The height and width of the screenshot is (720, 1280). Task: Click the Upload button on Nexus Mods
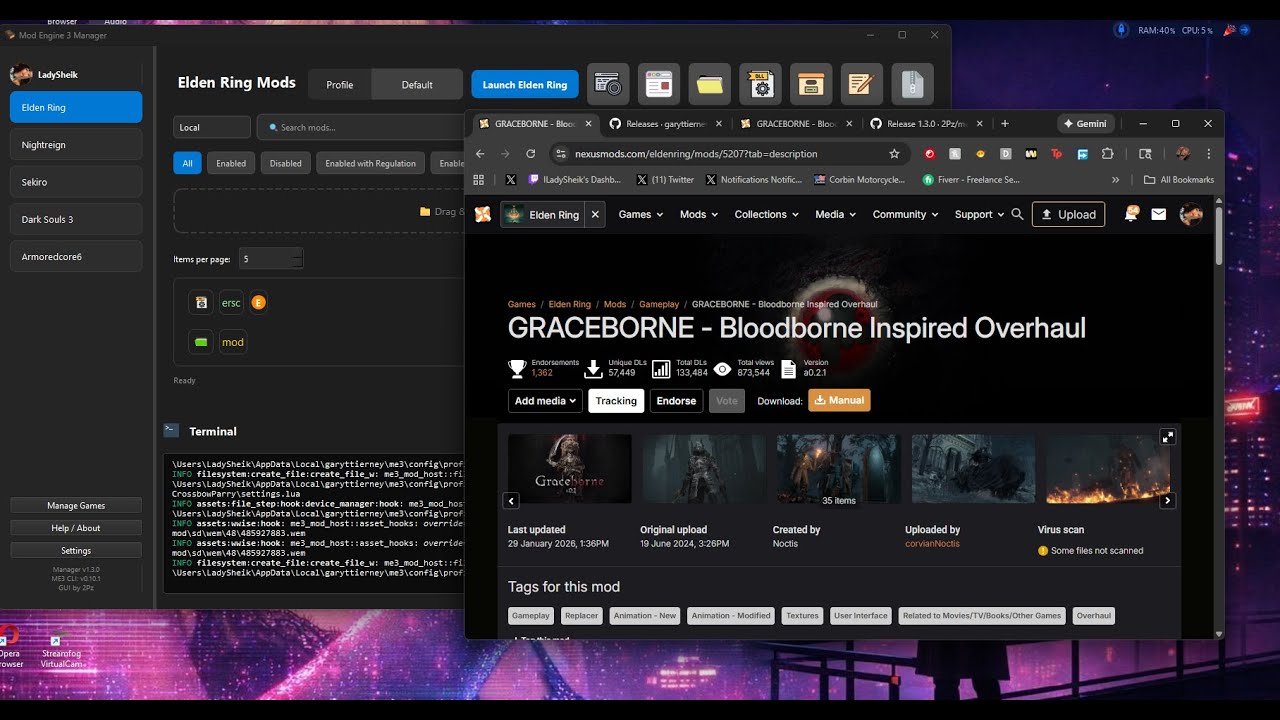(1068, 214)
